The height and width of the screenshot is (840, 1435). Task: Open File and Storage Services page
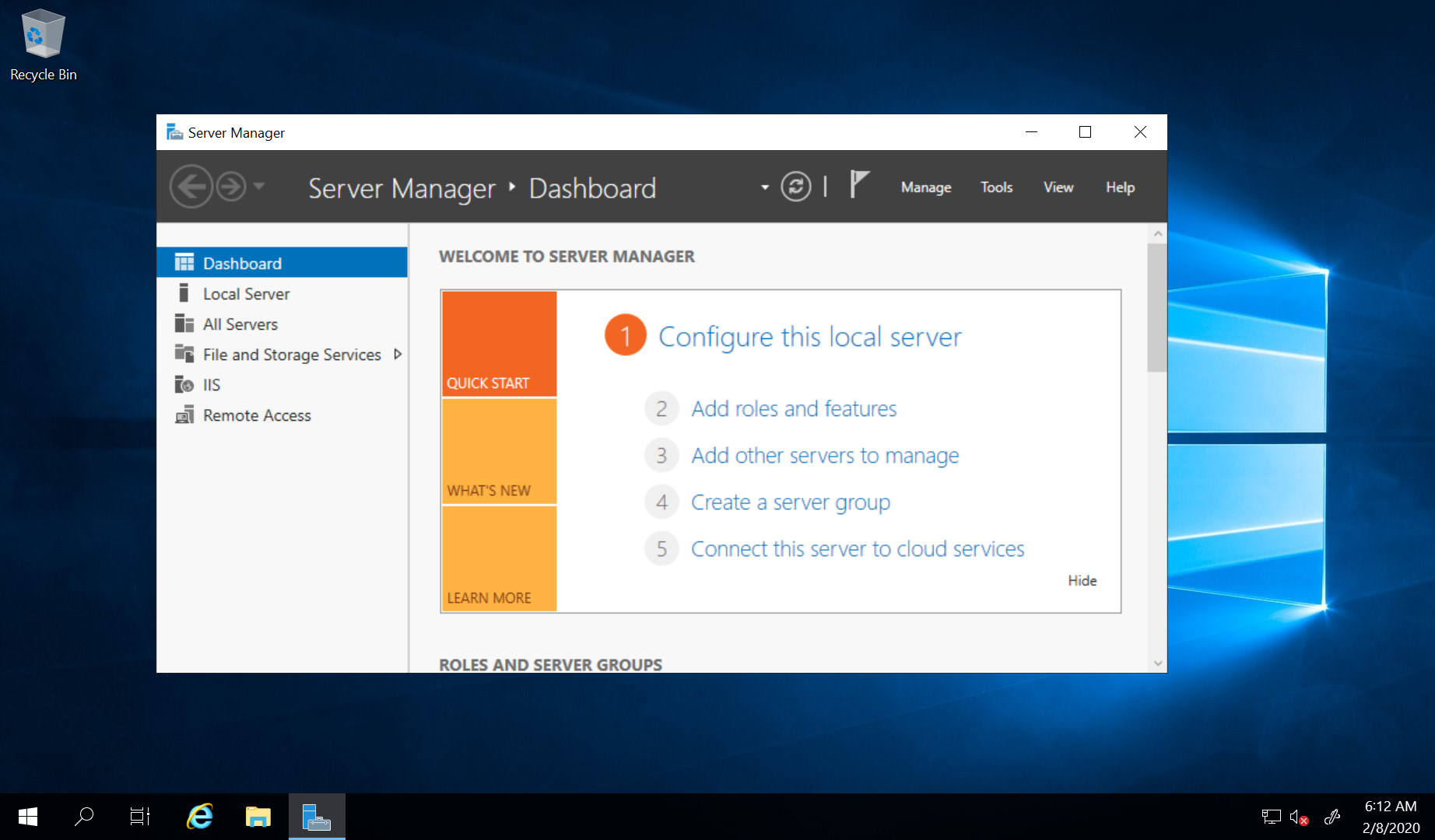tap(292, 355)
